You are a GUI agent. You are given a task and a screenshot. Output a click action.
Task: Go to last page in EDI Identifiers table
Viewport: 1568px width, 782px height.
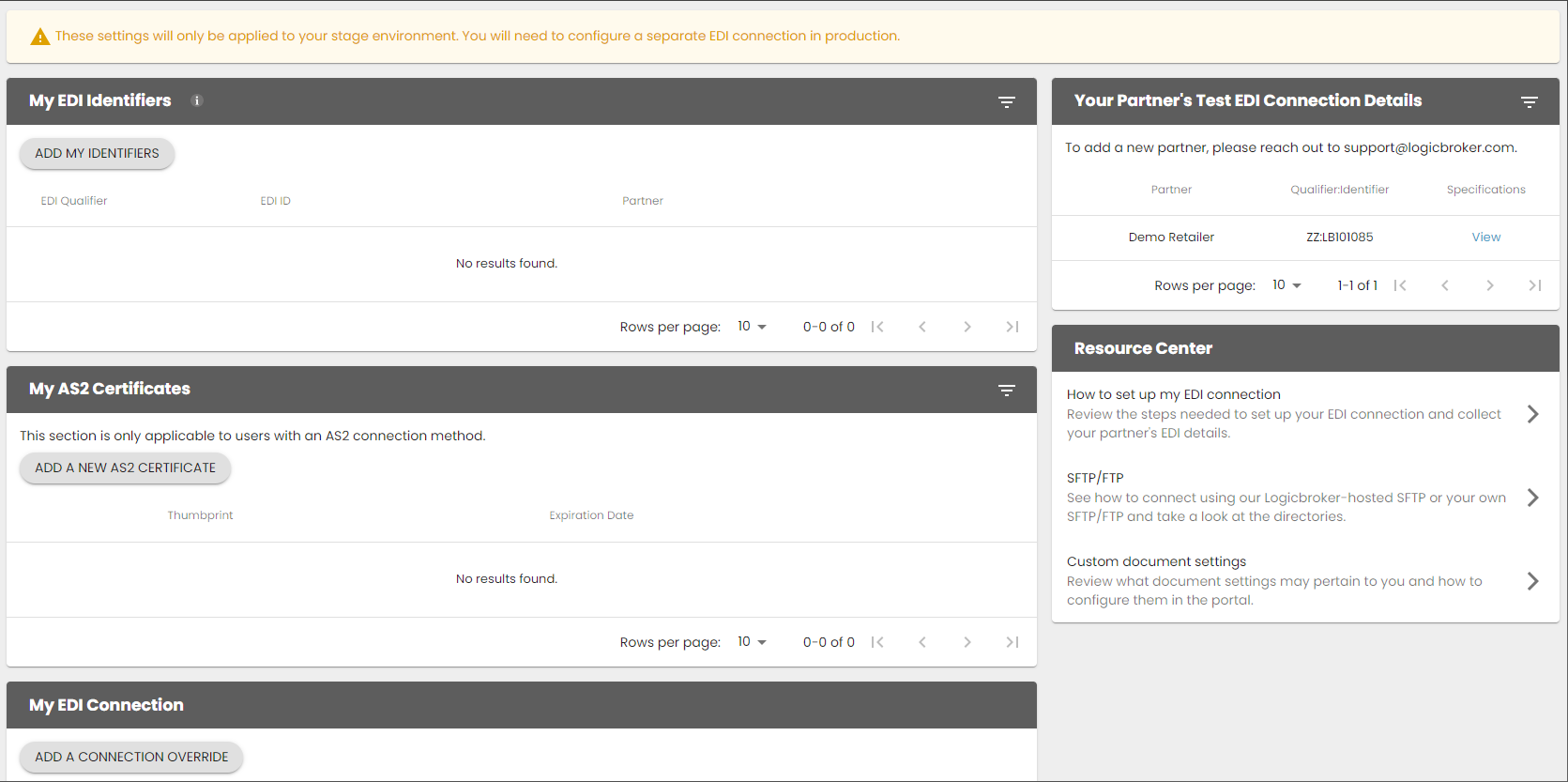coord(1012,327)
